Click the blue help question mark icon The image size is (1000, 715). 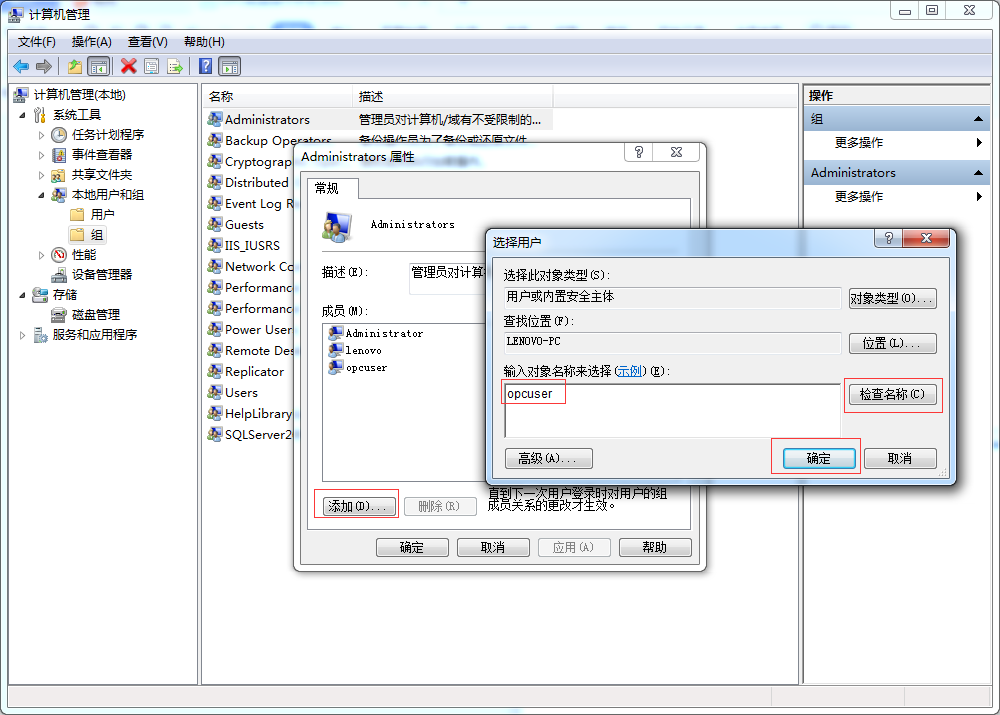tap(207, 66)
